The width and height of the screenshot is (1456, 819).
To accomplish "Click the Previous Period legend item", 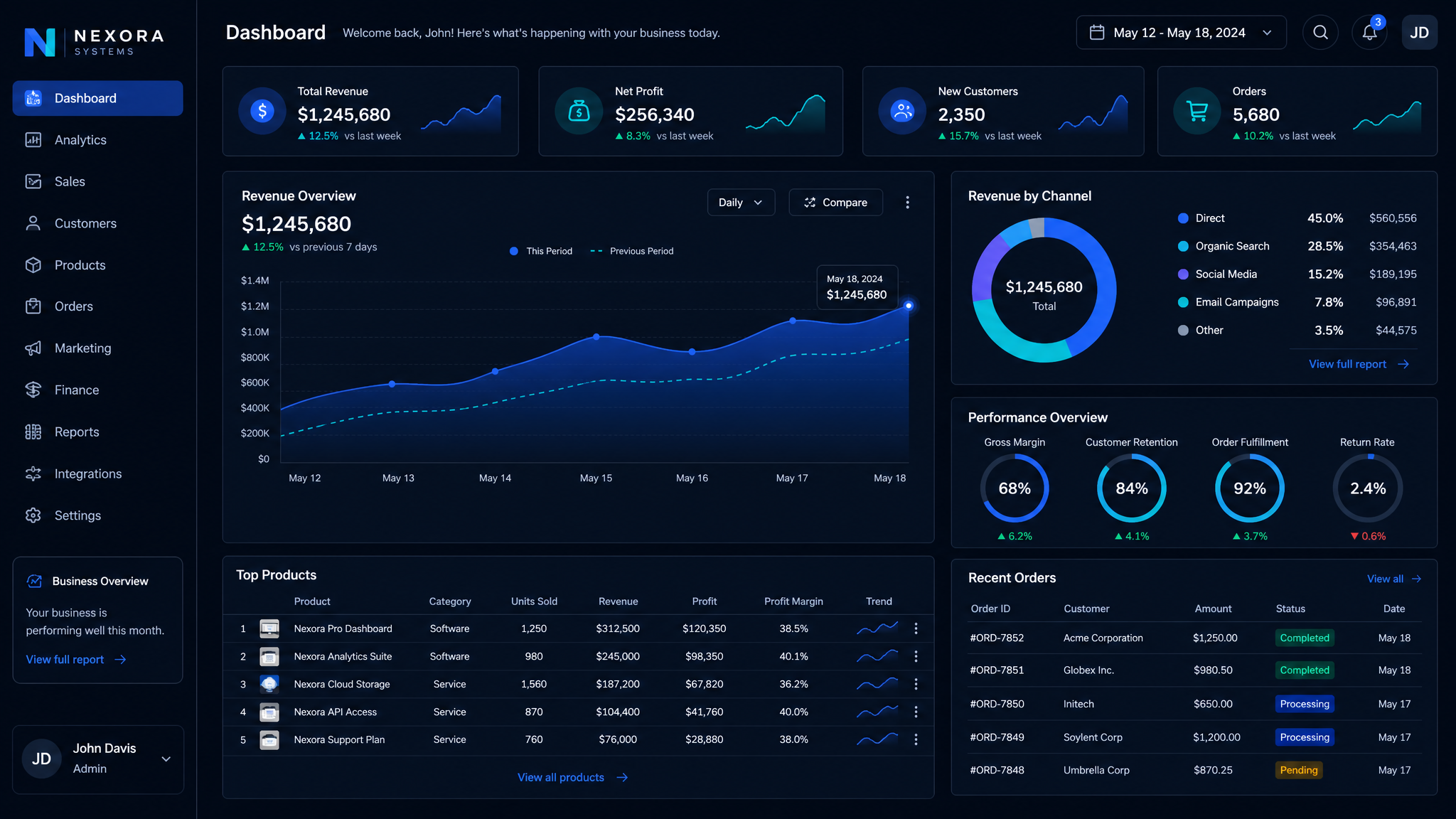I will pos(632,251).
